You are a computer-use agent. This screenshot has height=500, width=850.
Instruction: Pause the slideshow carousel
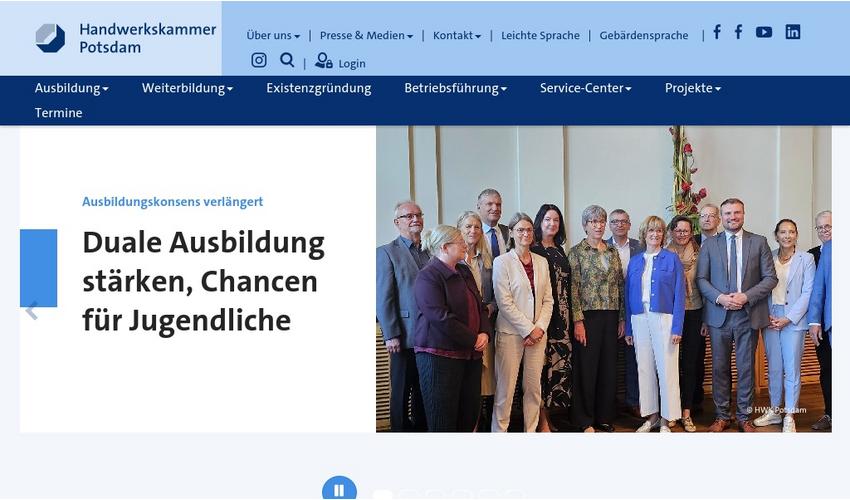(339, 490)
